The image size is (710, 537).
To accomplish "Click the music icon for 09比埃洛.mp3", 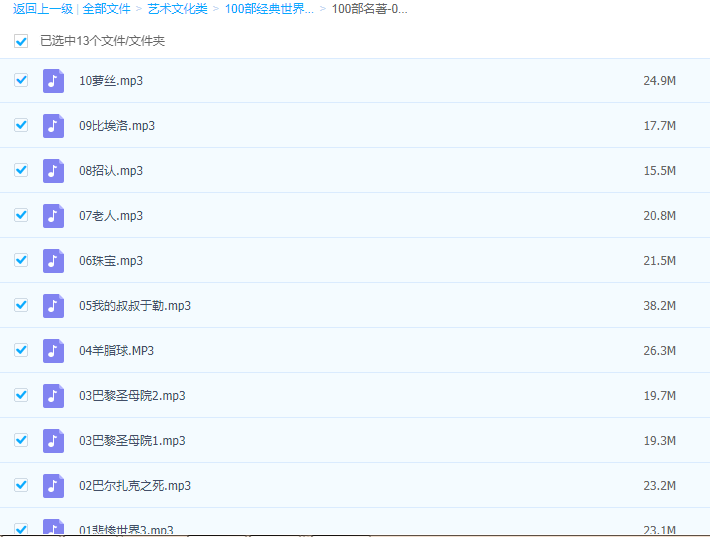I will pos(54,126).
